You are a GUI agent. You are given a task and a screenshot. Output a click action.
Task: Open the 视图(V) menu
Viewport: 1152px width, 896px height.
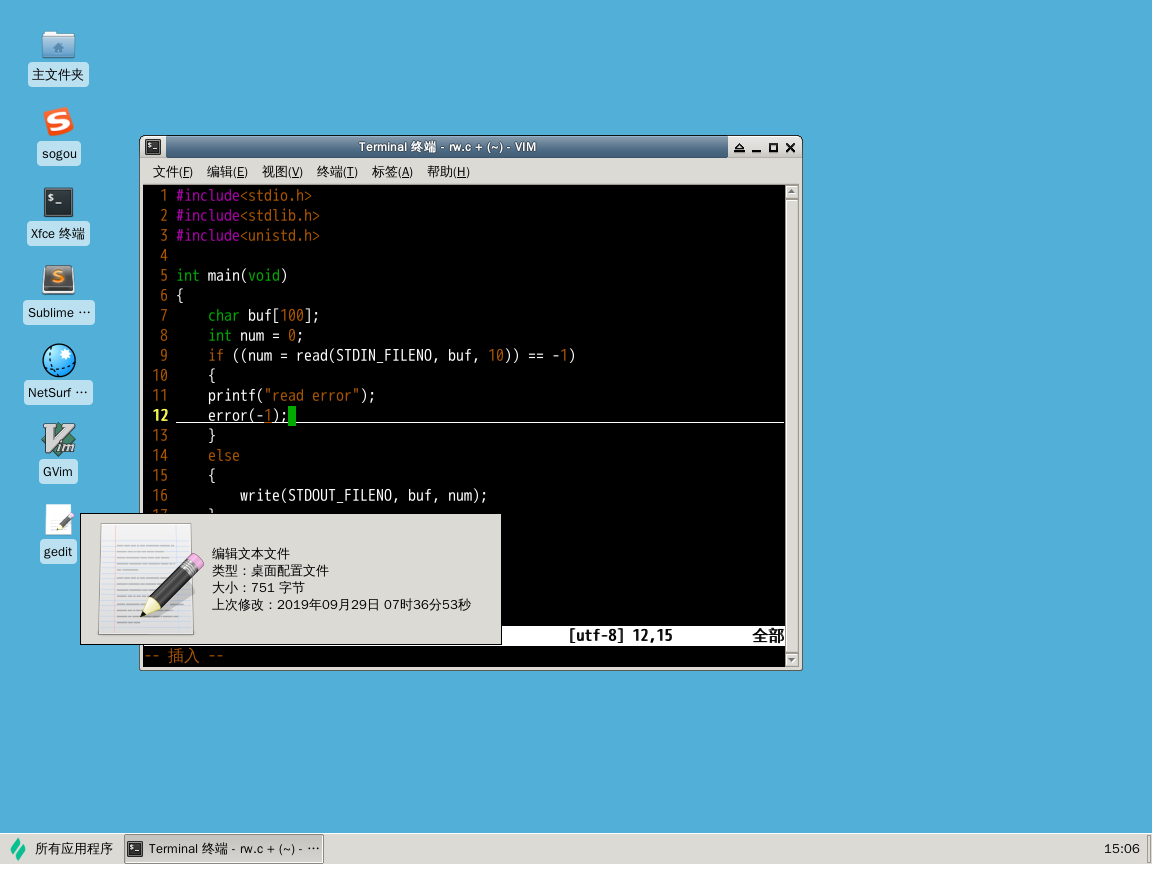click(x=282, y=172)
